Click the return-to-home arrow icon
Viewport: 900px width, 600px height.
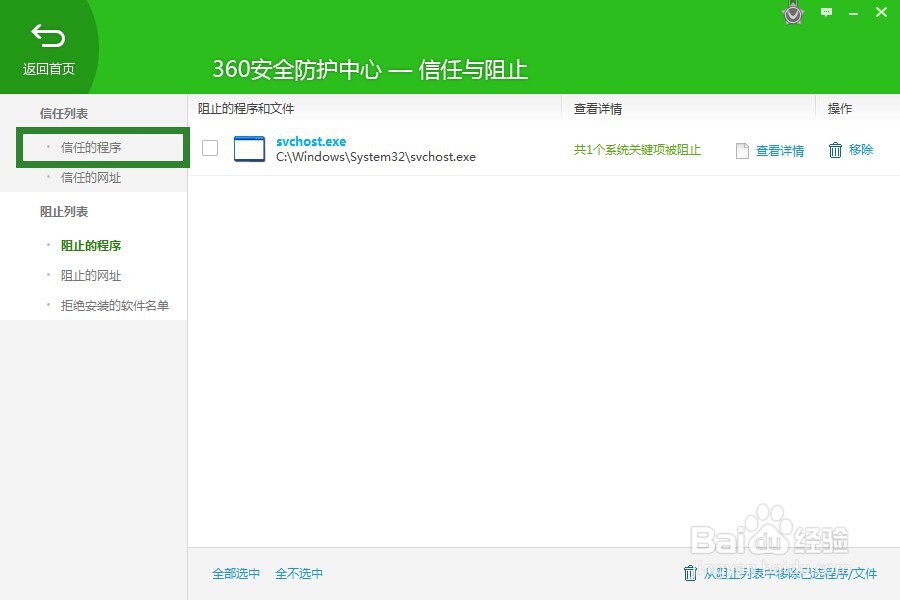(48, 36)
